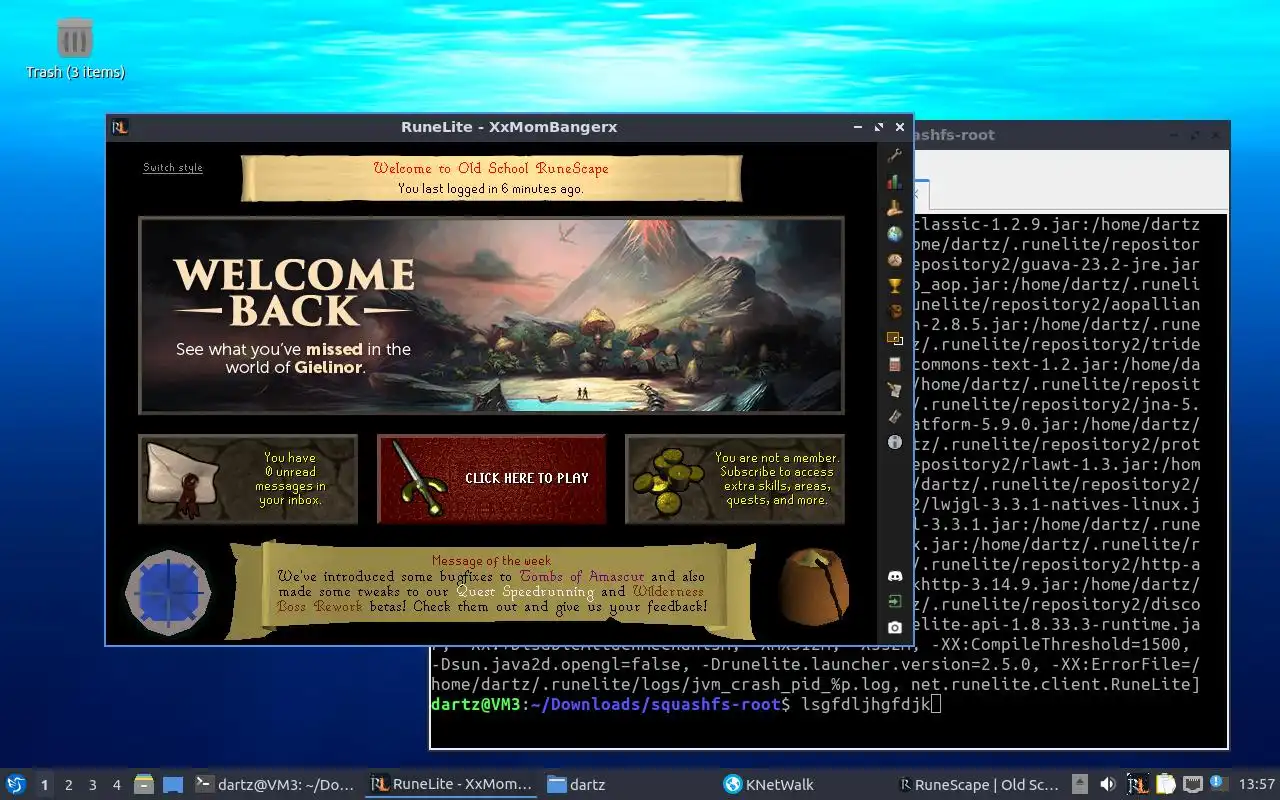Image resolution: width=1280 pixels, height=800 pixels.
Task: Switch to the dartz@VM3 terminal taskbar entry
Action: [275, 785]
